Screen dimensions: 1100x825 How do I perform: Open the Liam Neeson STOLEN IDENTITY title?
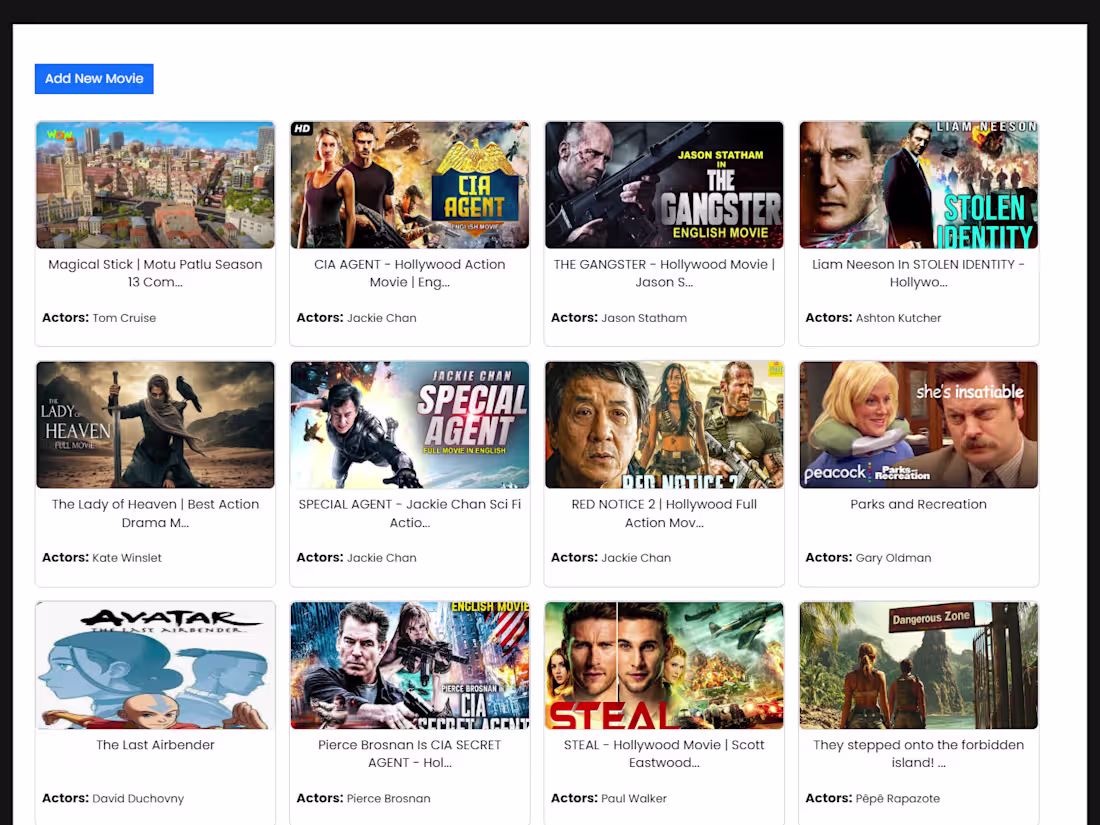point(918,272)
